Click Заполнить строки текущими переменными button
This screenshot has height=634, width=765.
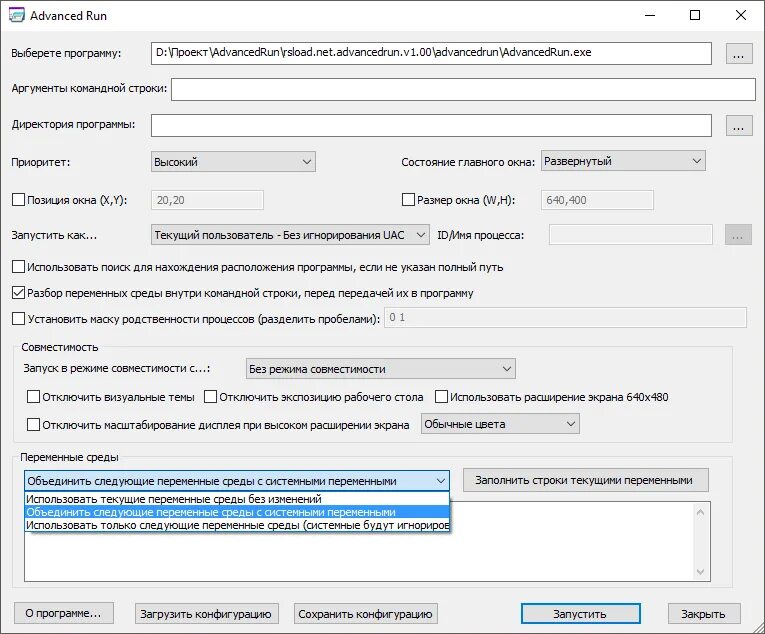click(x=585, y=480)
